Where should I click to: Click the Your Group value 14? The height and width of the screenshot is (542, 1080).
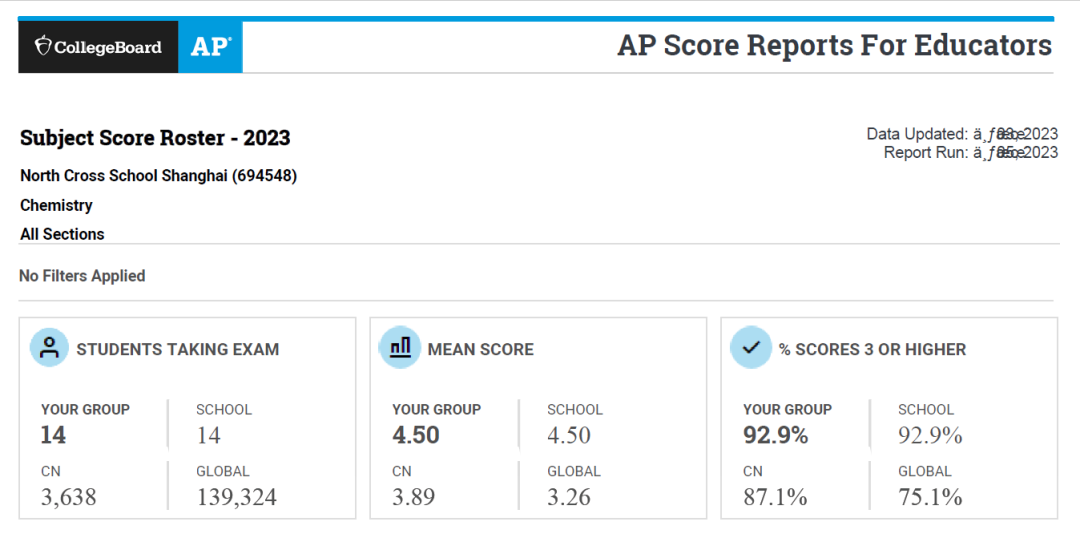coord(54,435)
